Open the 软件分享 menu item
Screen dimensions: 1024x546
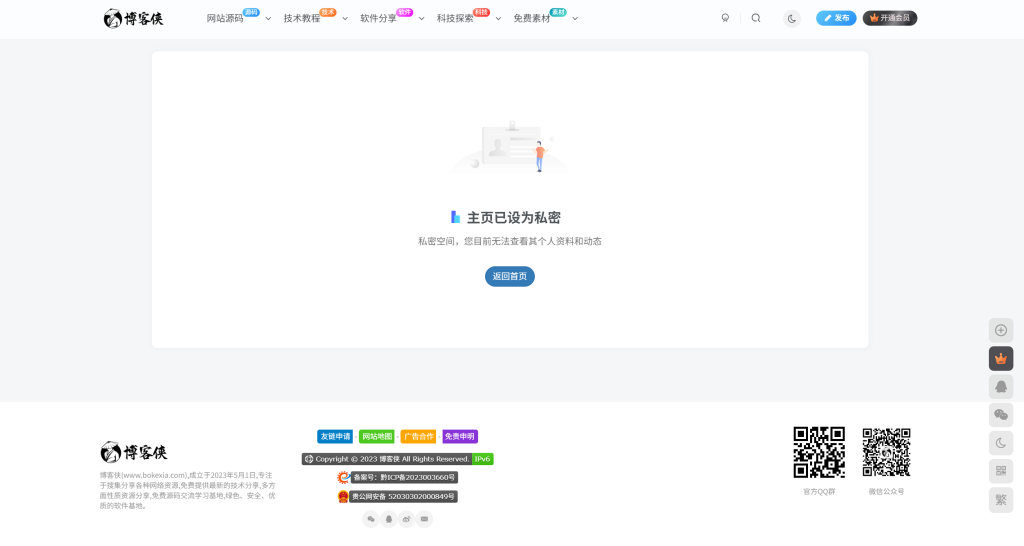(x=378, y=19)
